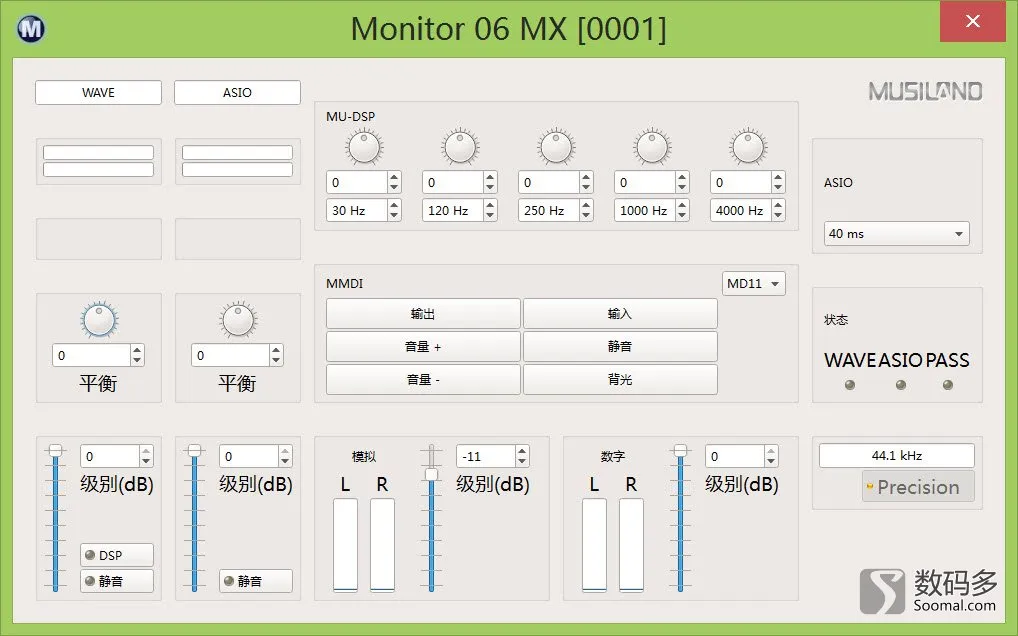This screenshot has height=636, width=1018.
Task: Focus the 1000 Hz frequency field
Action: click(x=645, y=210)
